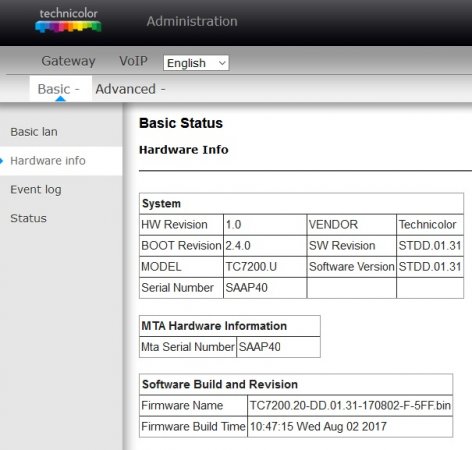Click the MODEL label cell
Screen dimensions: 472x450
181,267
